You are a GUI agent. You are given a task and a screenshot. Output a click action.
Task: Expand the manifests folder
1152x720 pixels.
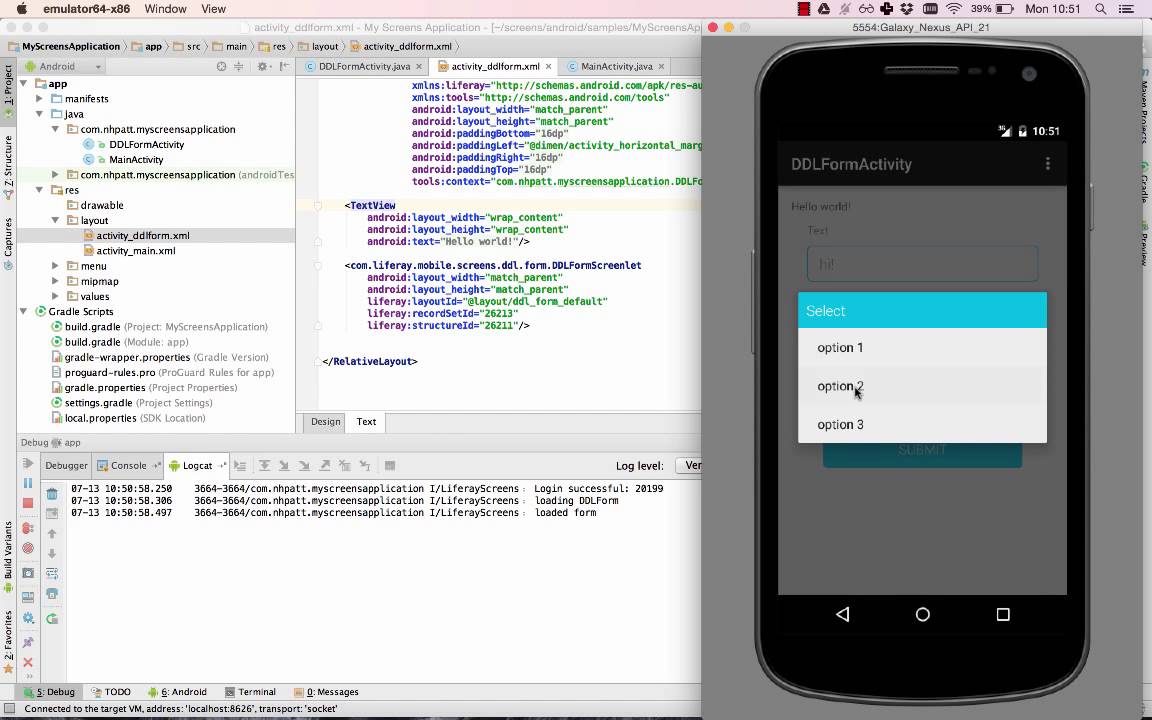tap(40, 98)
